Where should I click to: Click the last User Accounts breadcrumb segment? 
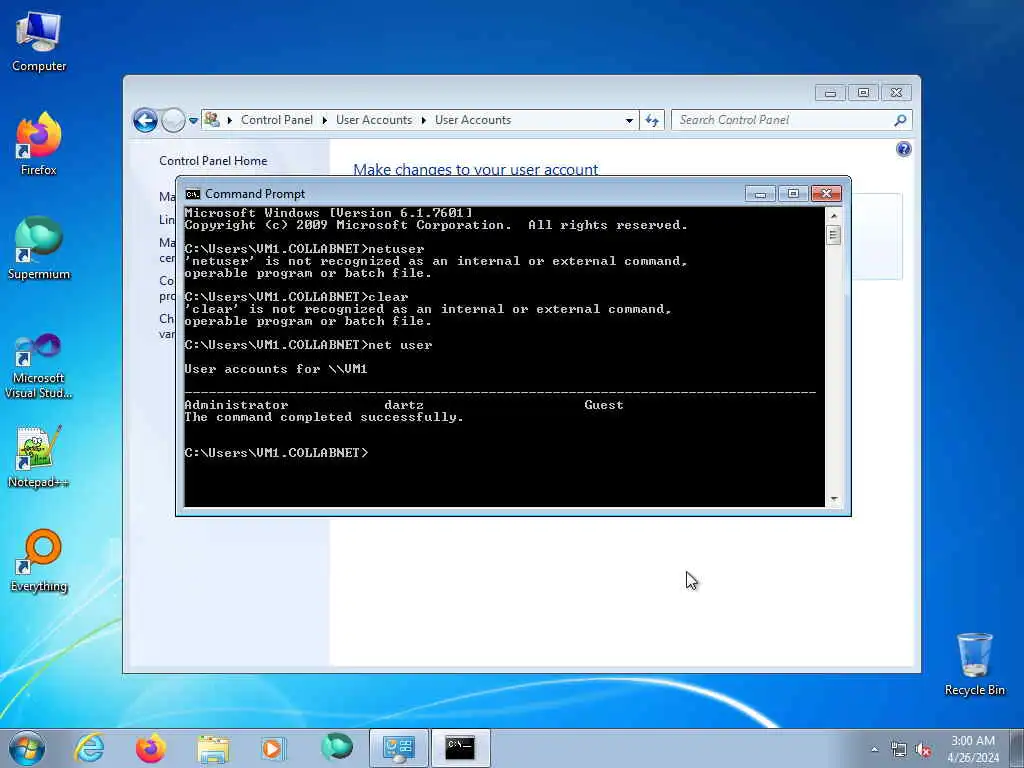coord(473,120)
